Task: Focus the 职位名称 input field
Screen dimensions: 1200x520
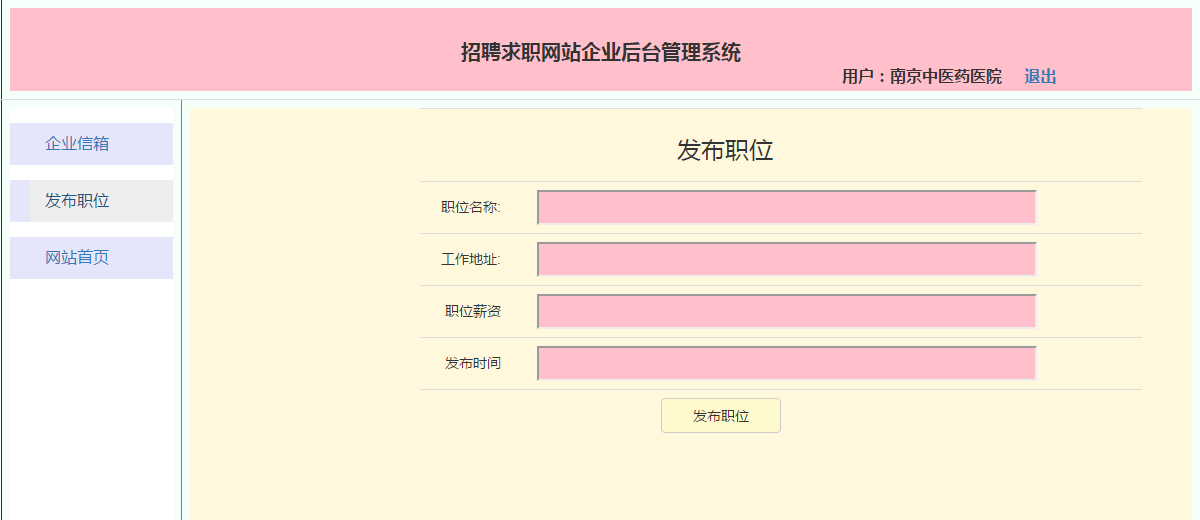Action: 786,208
